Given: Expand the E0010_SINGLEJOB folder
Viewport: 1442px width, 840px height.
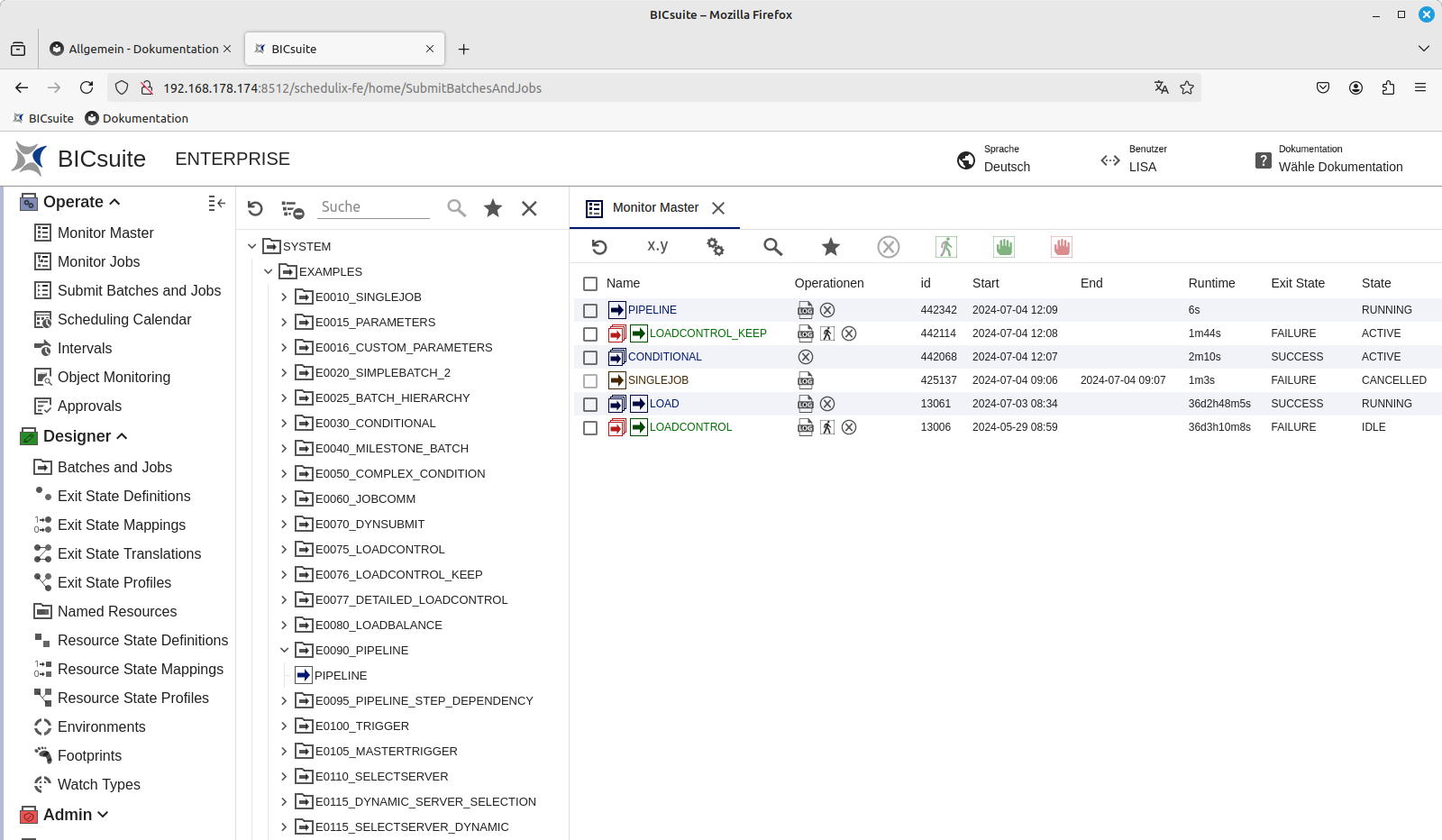Looking at the screenshot, I should (x=284, y=297).
